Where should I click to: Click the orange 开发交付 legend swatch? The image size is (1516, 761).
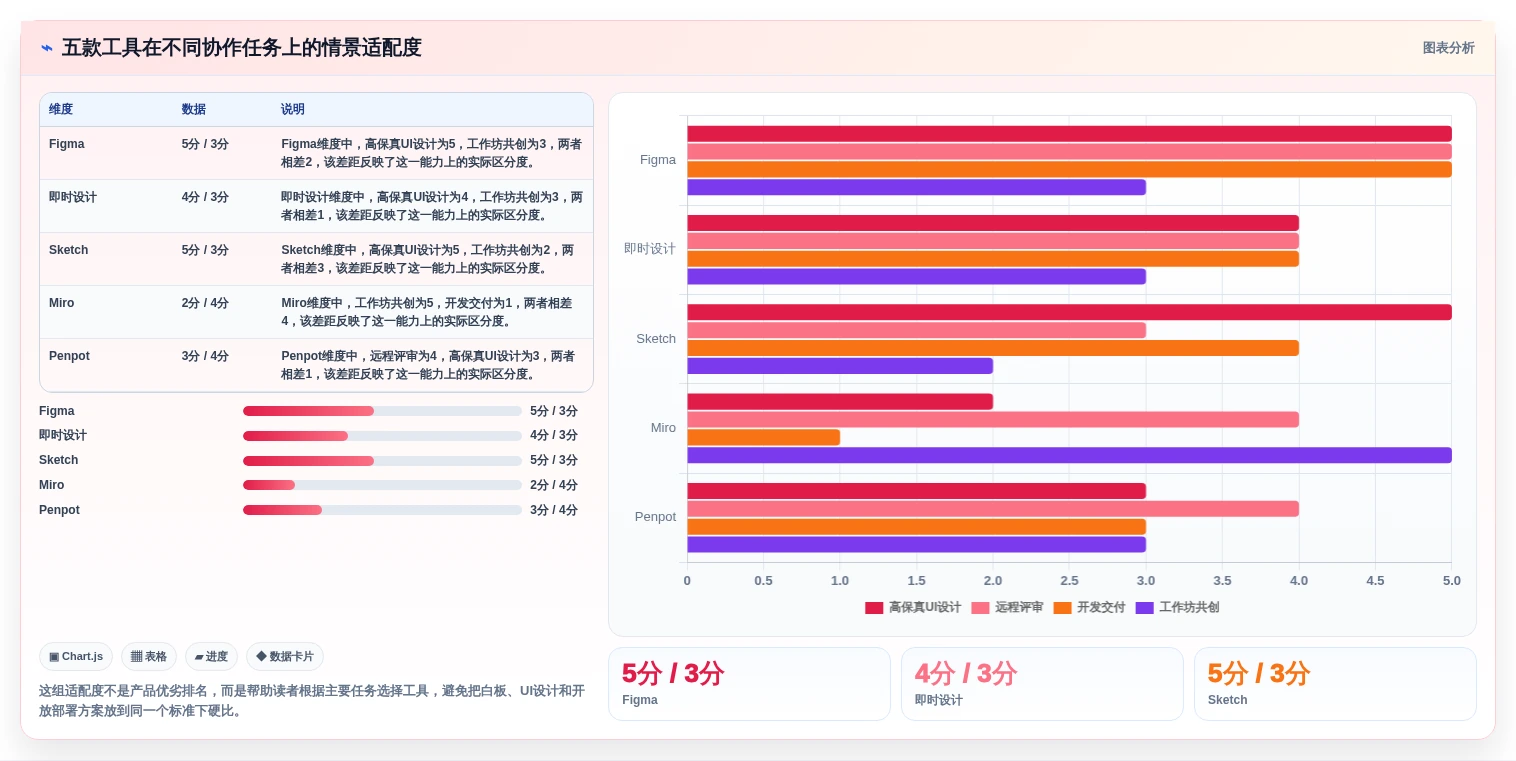[1062, 608]
